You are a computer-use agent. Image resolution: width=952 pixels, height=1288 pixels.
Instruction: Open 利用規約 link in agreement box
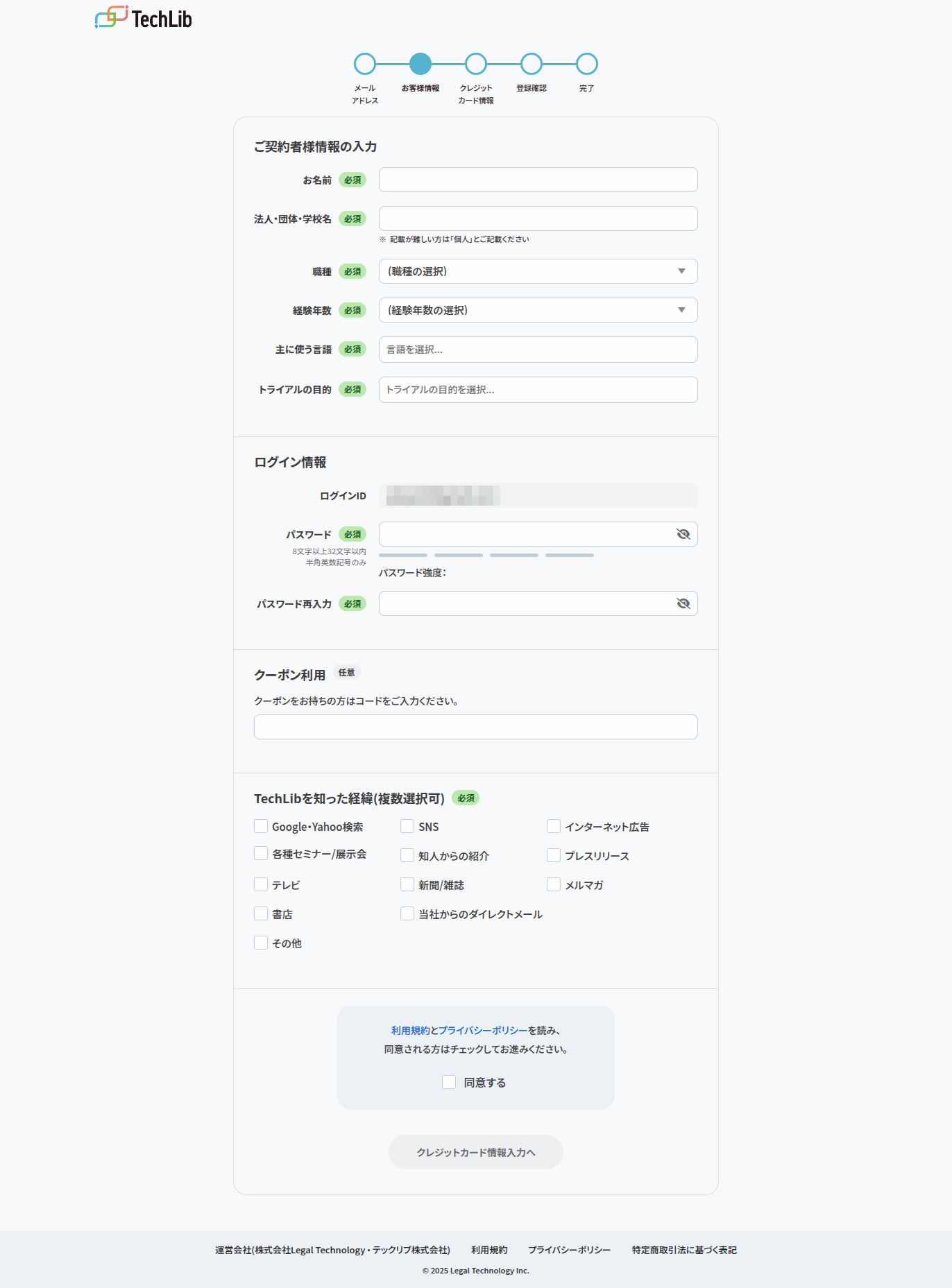tap(410, 1031)
